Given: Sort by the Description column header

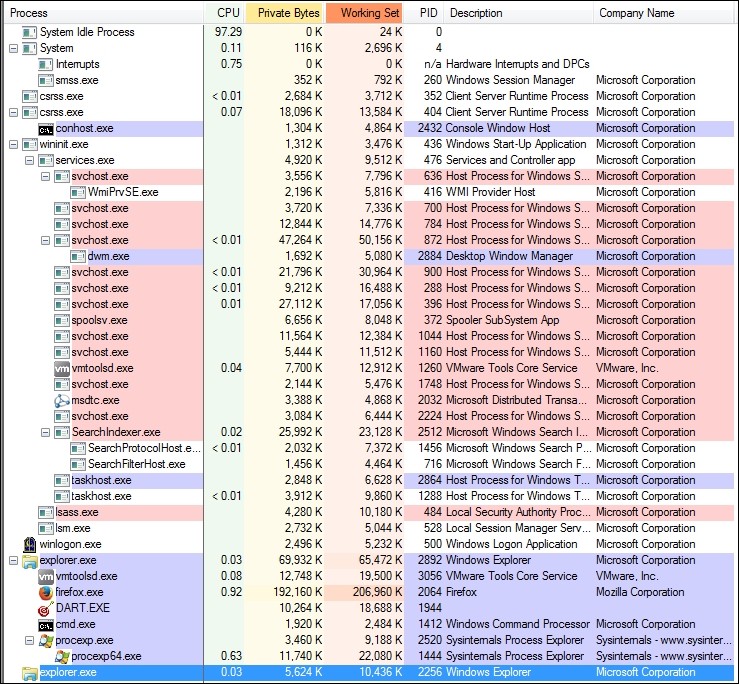Looking at the screenshot, I should click(x=518, y=13).
